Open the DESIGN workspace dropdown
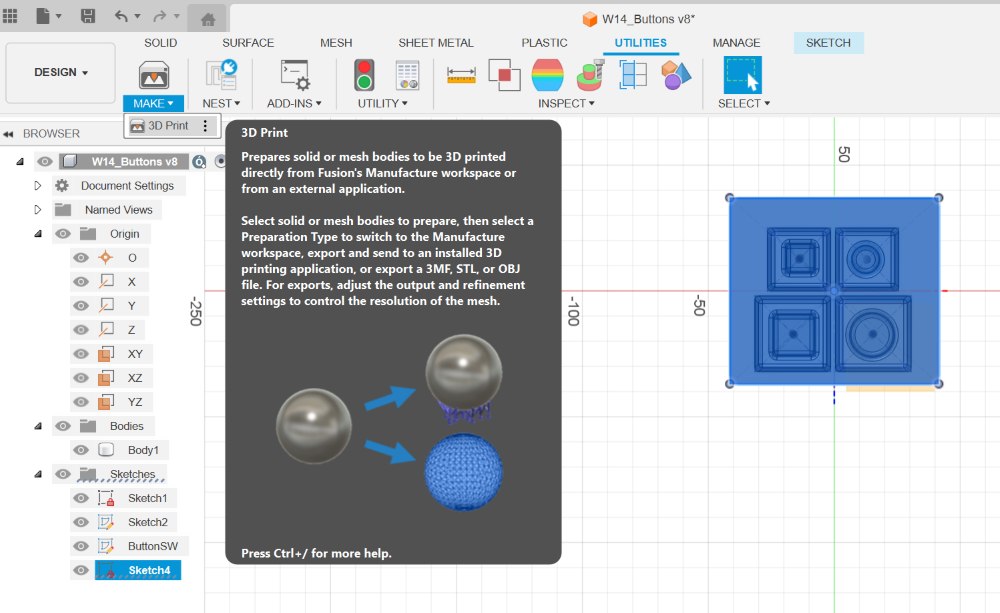Viewport: 1000px width, 613px height. [61, 73]
